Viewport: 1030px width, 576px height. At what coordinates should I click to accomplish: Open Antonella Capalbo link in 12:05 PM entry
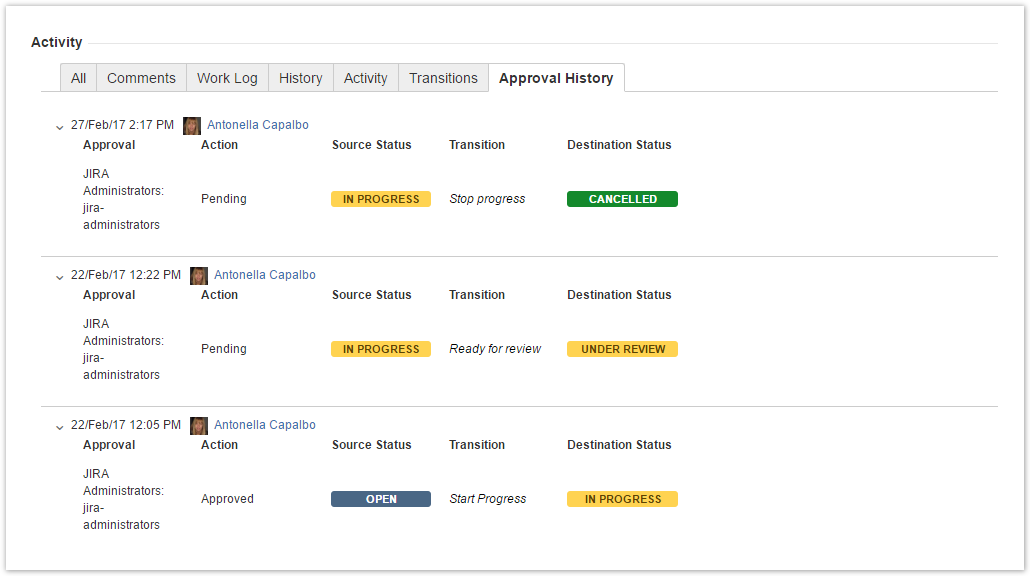point(265,425)
